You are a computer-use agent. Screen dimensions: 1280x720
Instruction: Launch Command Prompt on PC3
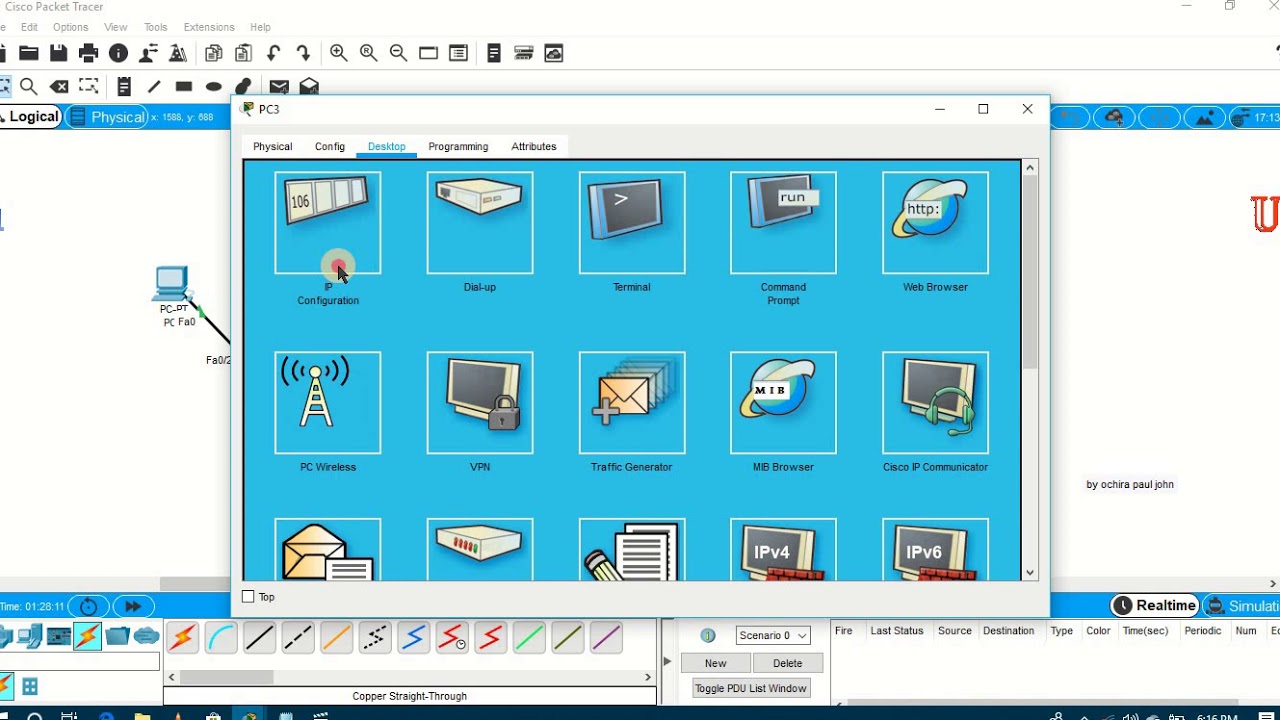pyautogui.click(x=783, y=223)
